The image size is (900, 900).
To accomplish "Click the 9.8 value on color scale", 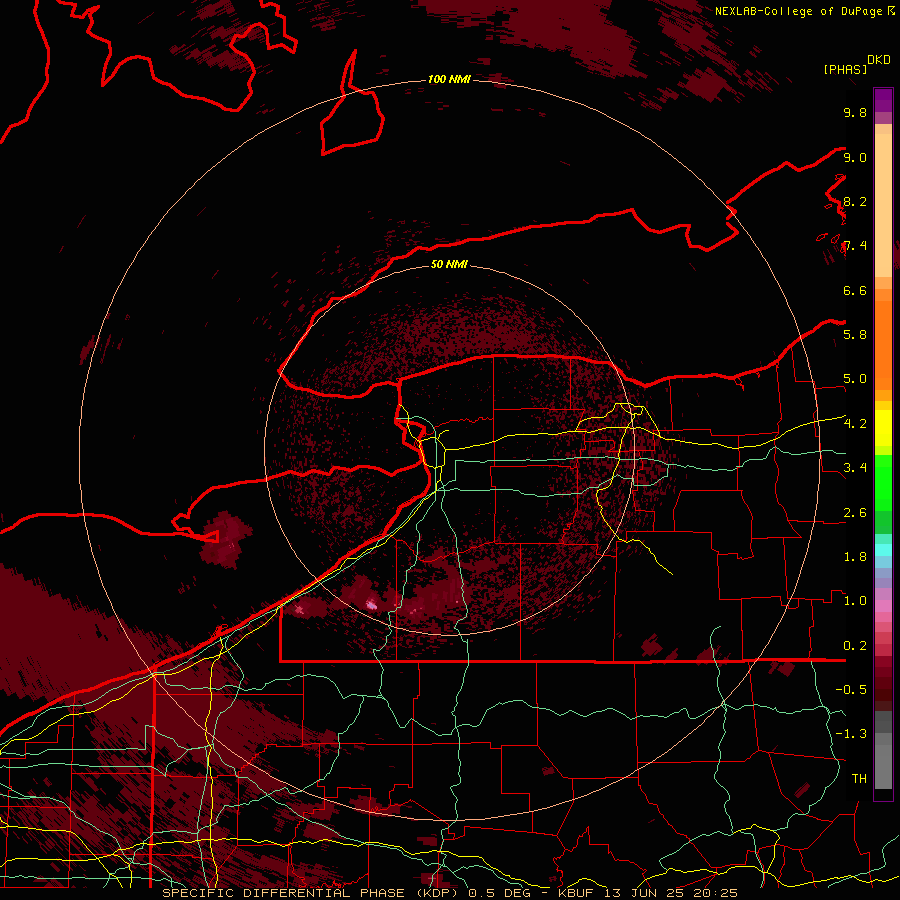I will (855, 113).
